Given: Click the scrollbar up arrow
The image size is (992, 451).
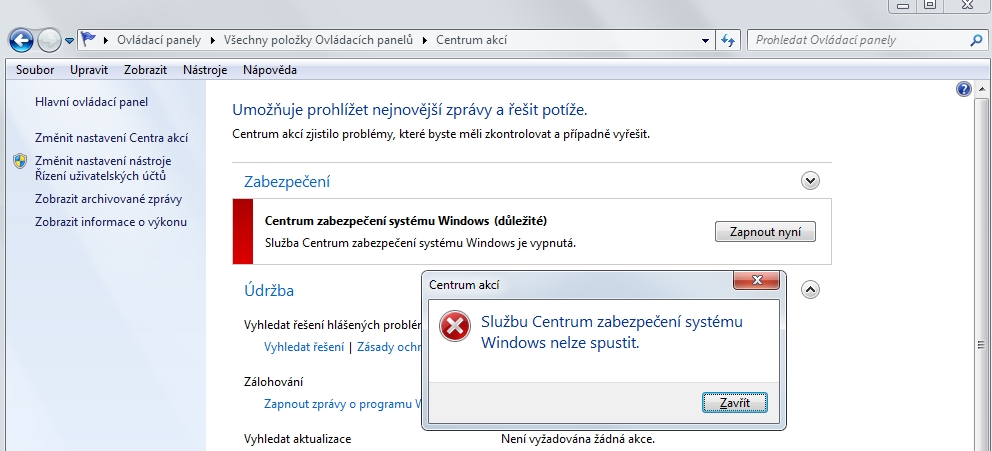Looking at the screenshot, I should coord(982,89).
